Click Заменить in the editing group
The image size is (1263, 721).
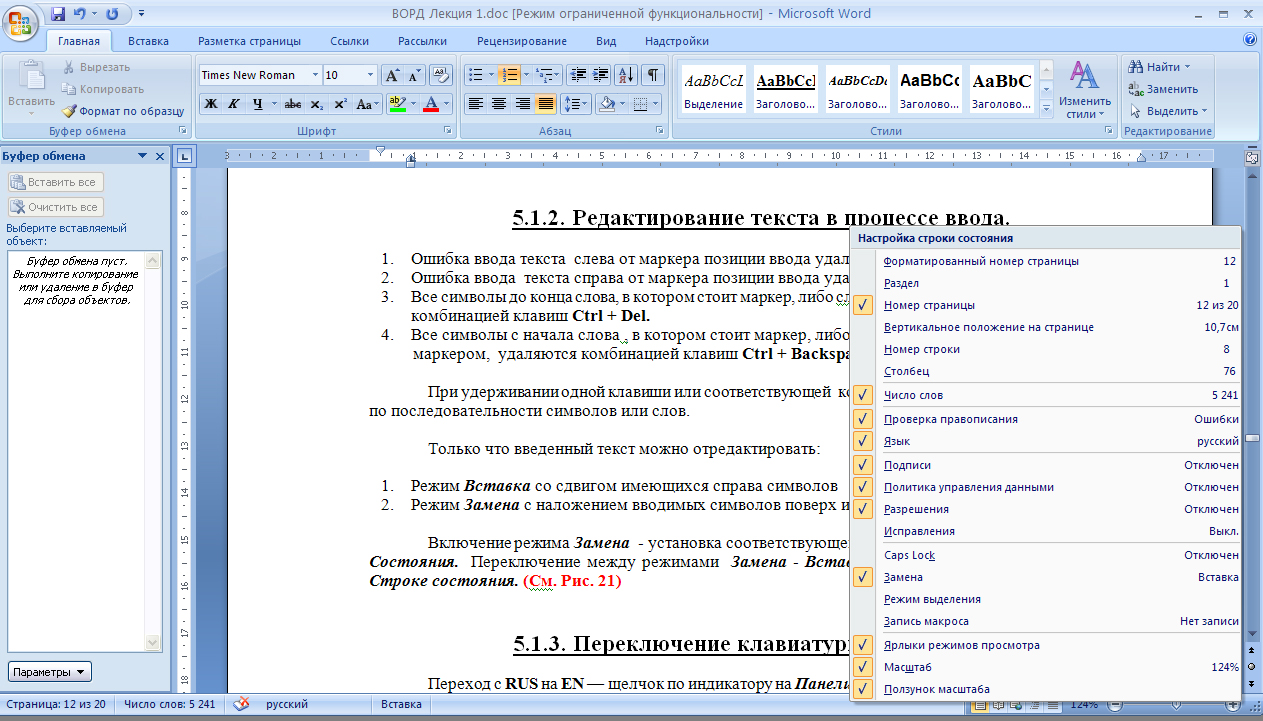click(x=1157, y=89)
